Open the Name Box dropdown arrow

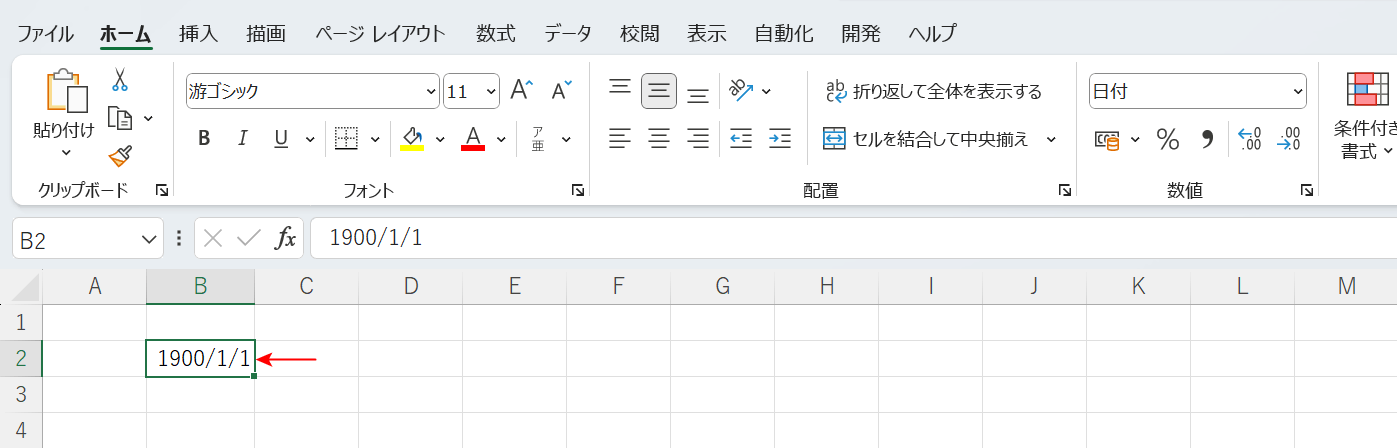point(149,238)
